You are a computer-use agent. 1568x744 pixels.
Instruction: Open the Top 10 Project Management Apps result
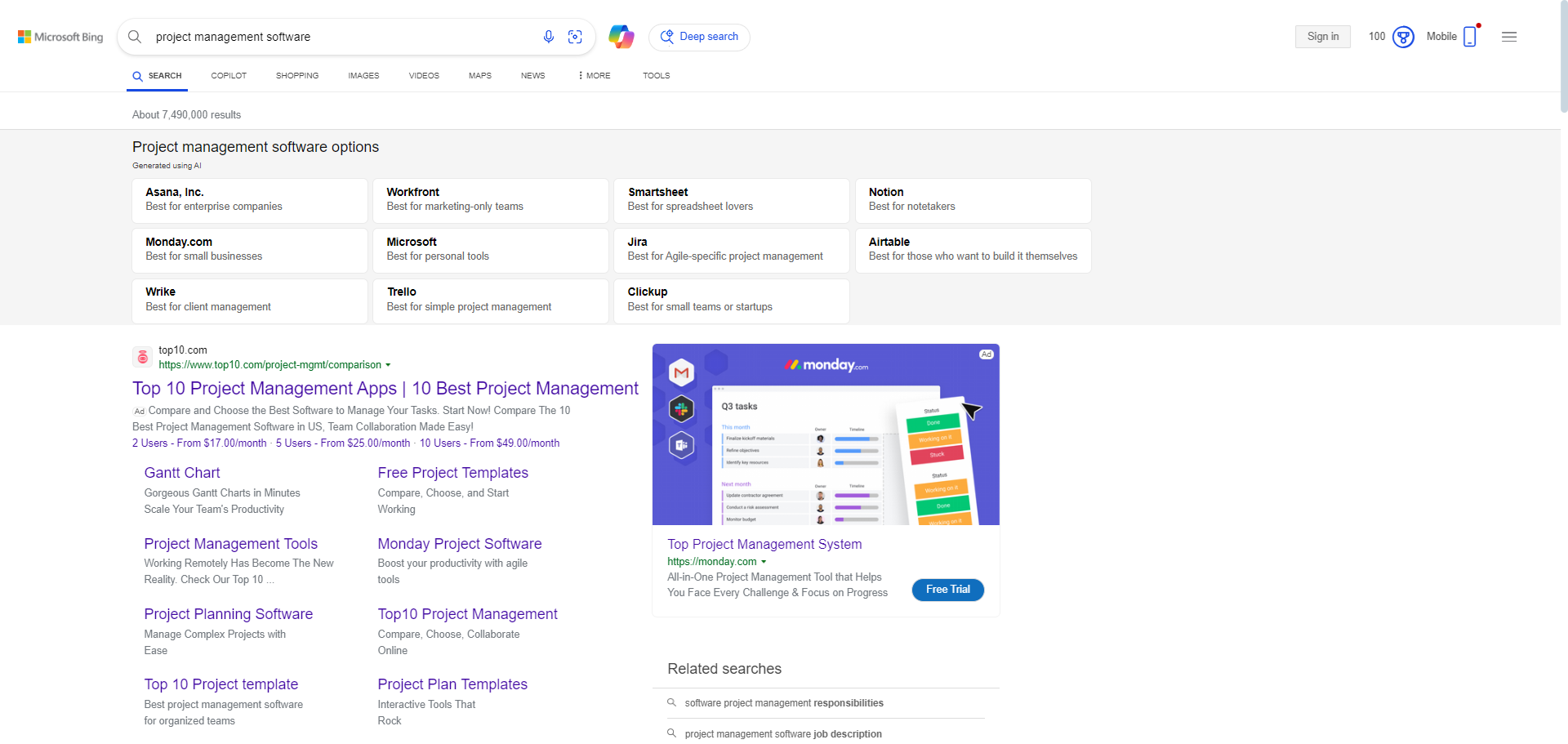pos(385,389)
